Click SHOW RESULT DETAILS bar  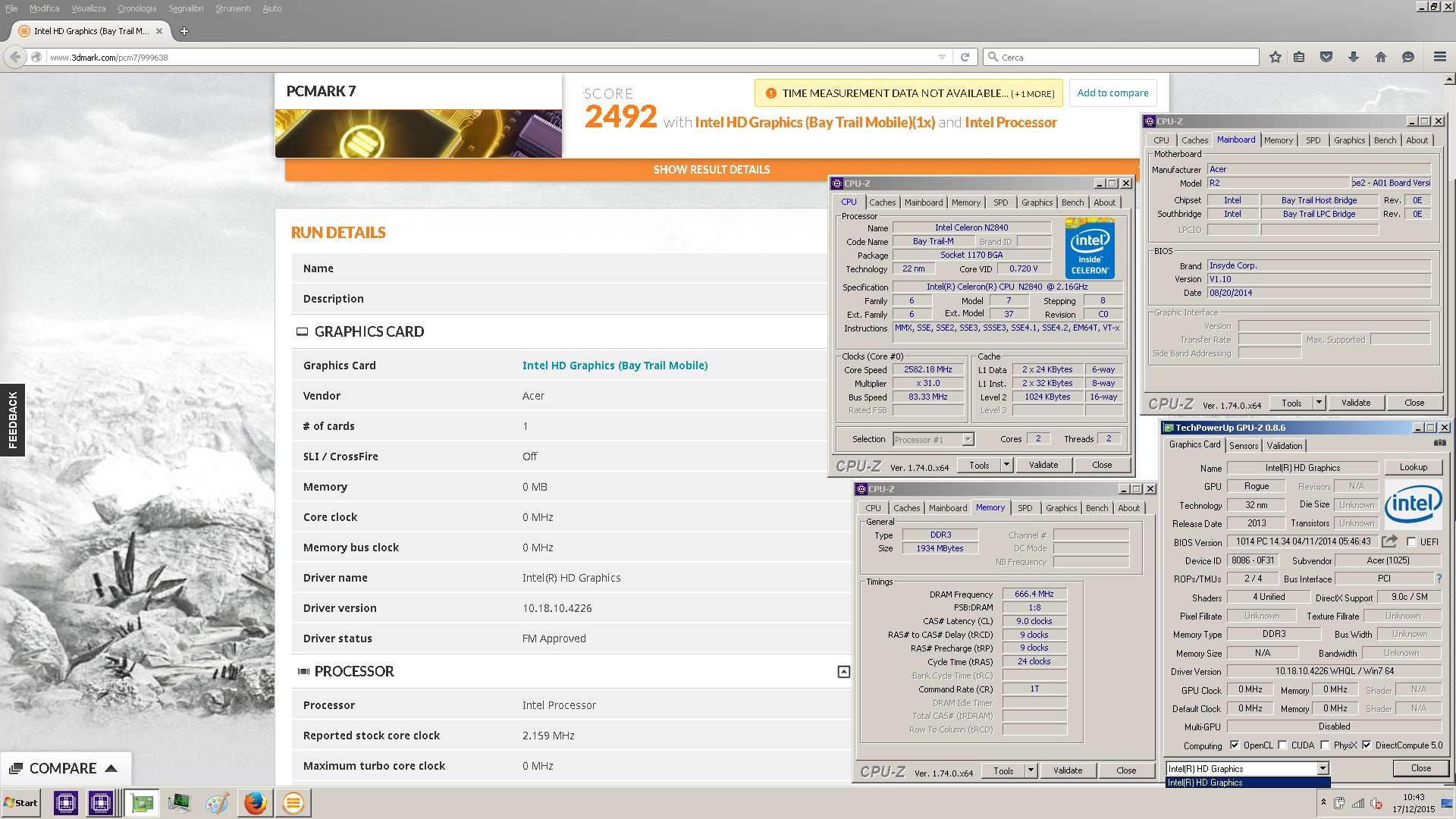[711, 170]
